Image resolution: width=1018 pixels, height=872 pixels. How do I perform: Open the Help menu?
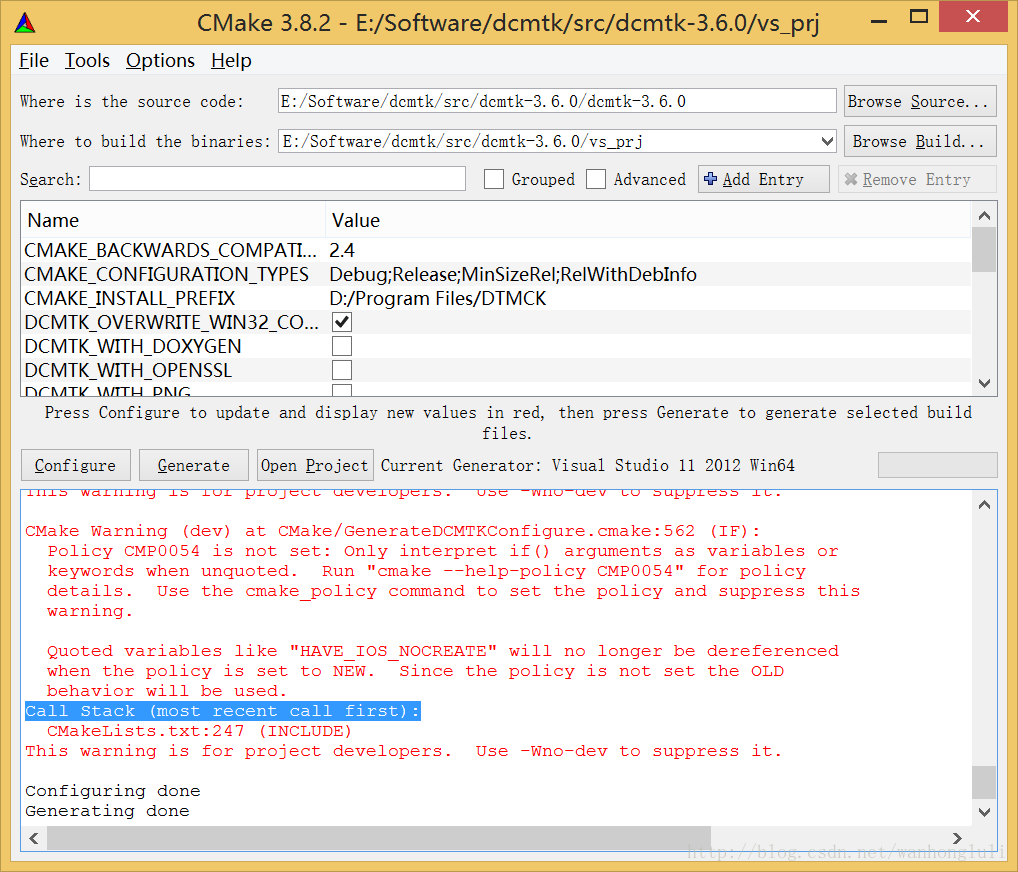[x=231, y=60]
